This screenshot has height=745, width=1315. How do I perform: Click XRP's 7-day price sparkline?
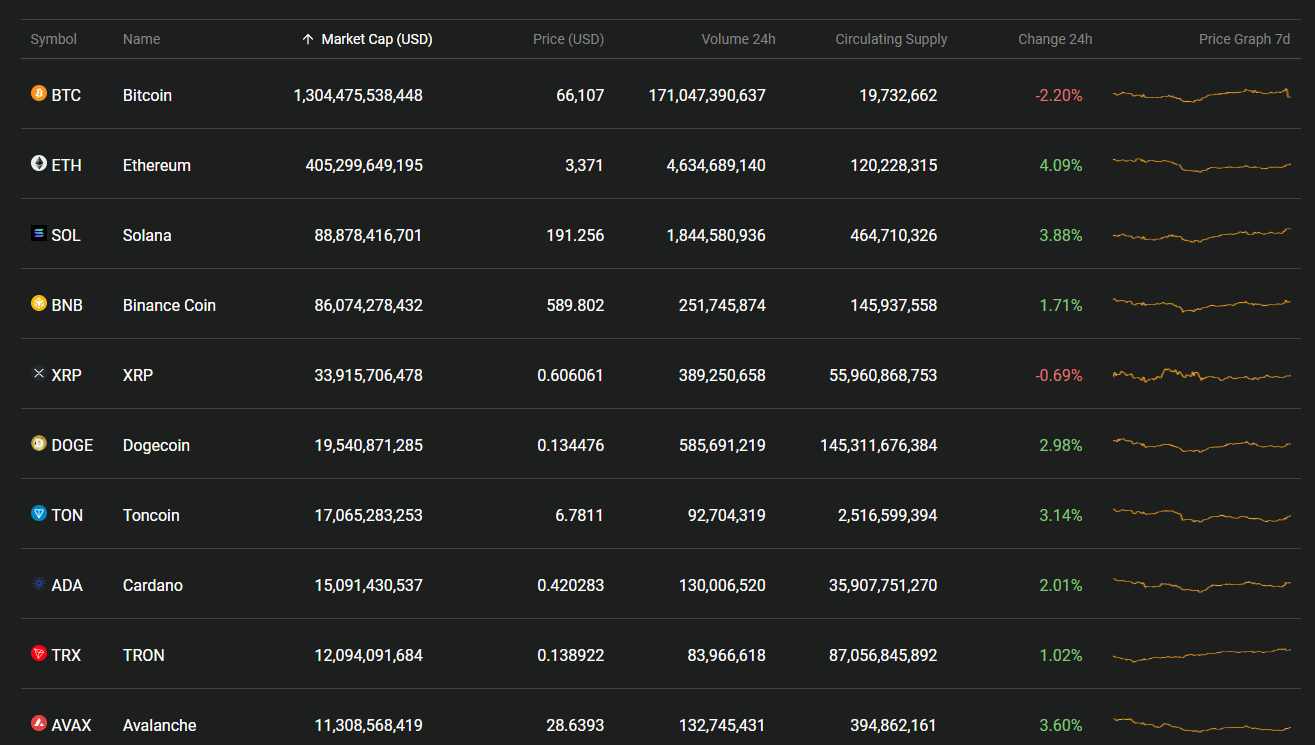(x=1201, y=375)
